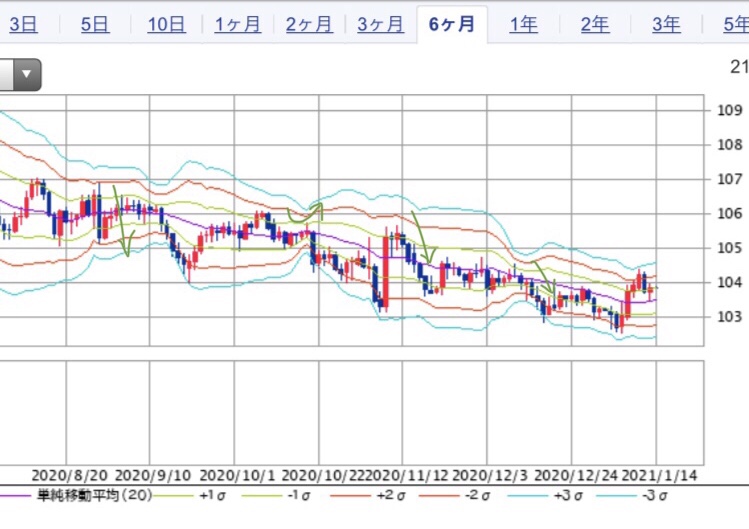Image resolution: width=749 pixels, height=529 pixels.
Task: Click the 105 price axis label
Action: click(730, 248)
